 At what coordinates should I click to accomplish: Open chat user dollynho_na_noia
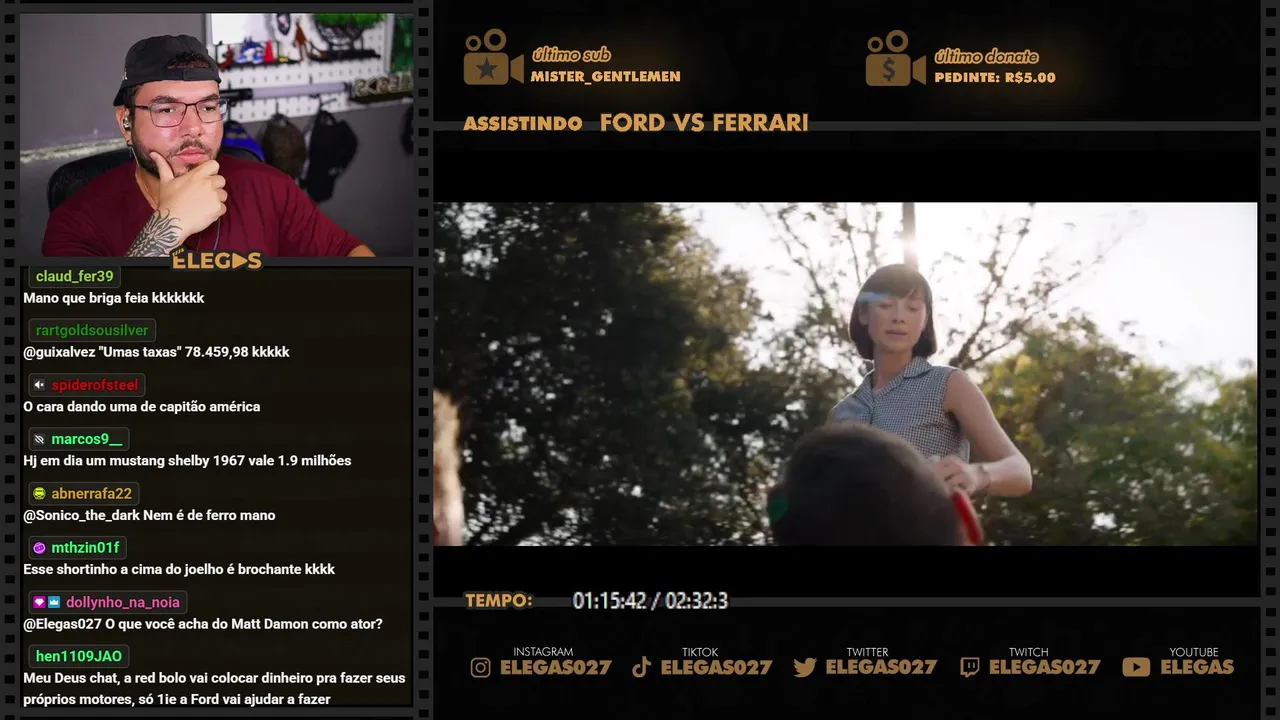click(x=123, y=602)
